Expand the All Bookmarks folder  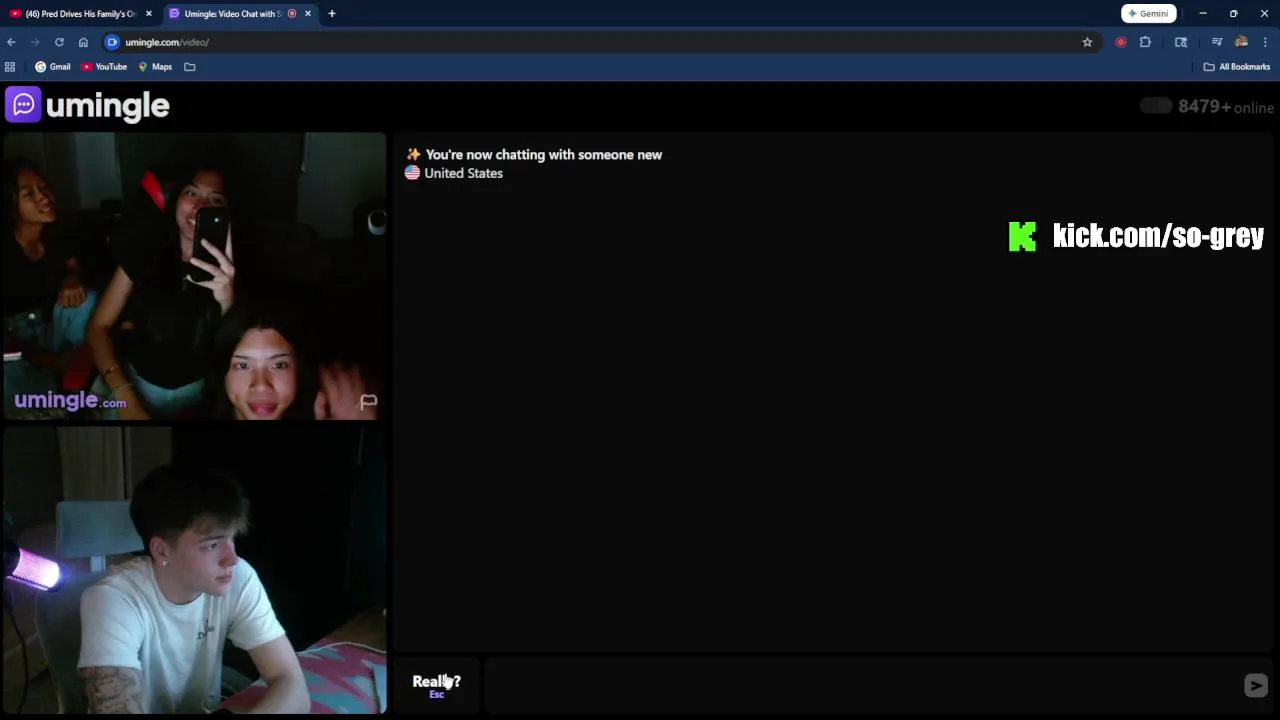click(1237, 67)
